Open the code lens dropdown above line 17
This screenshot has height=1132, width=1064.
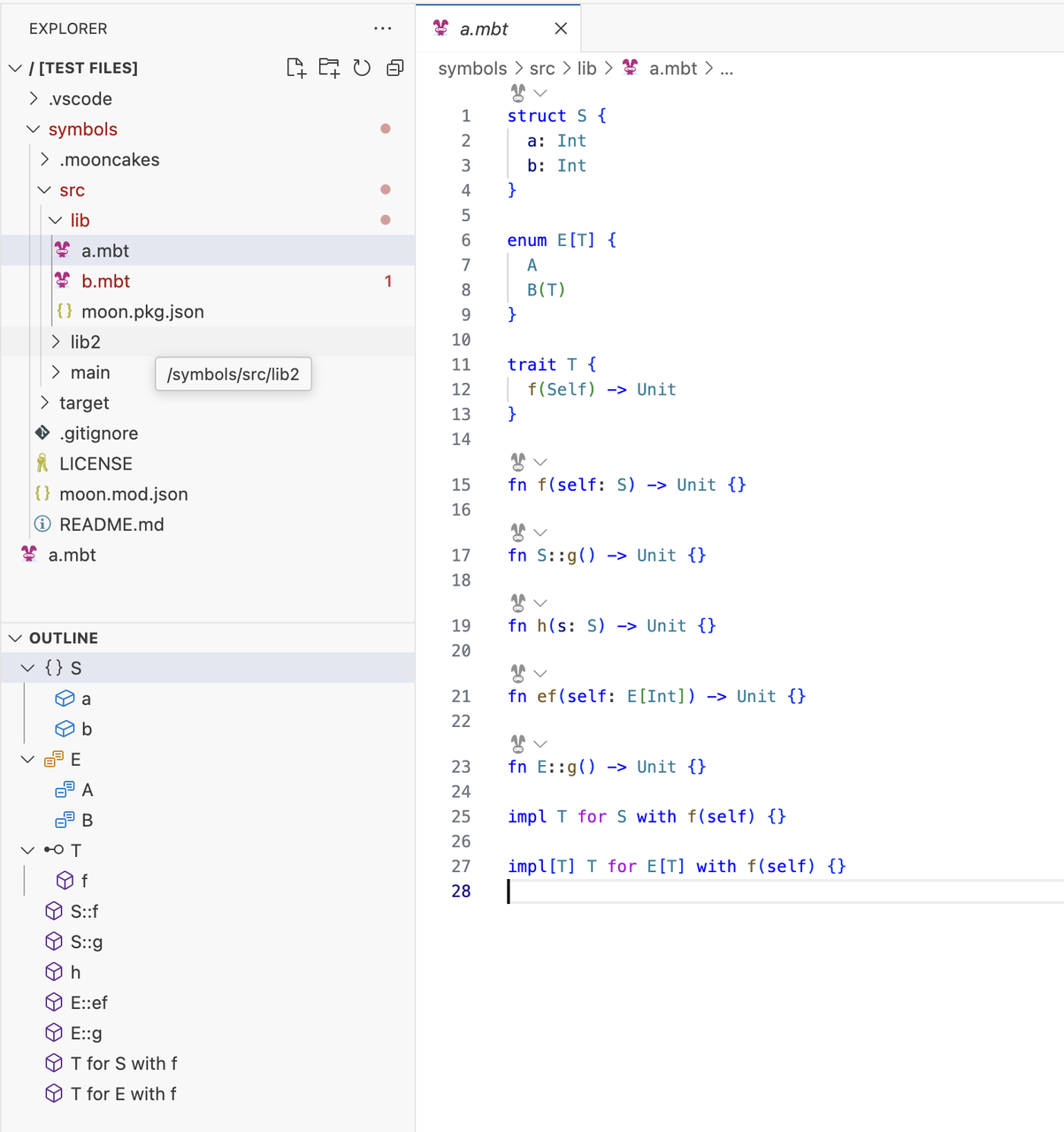(540, 532)
